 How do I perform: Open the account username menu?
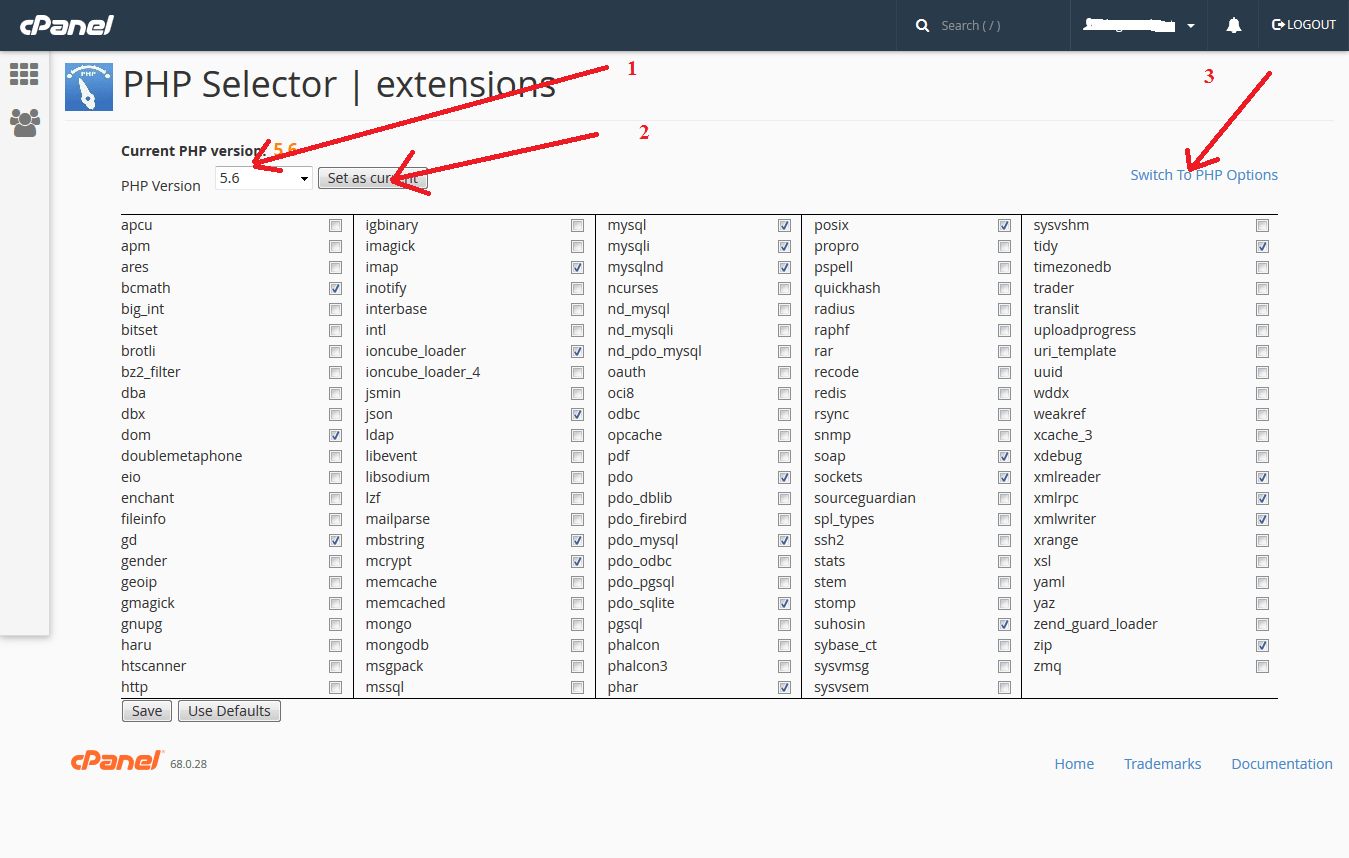point(1135,25)
